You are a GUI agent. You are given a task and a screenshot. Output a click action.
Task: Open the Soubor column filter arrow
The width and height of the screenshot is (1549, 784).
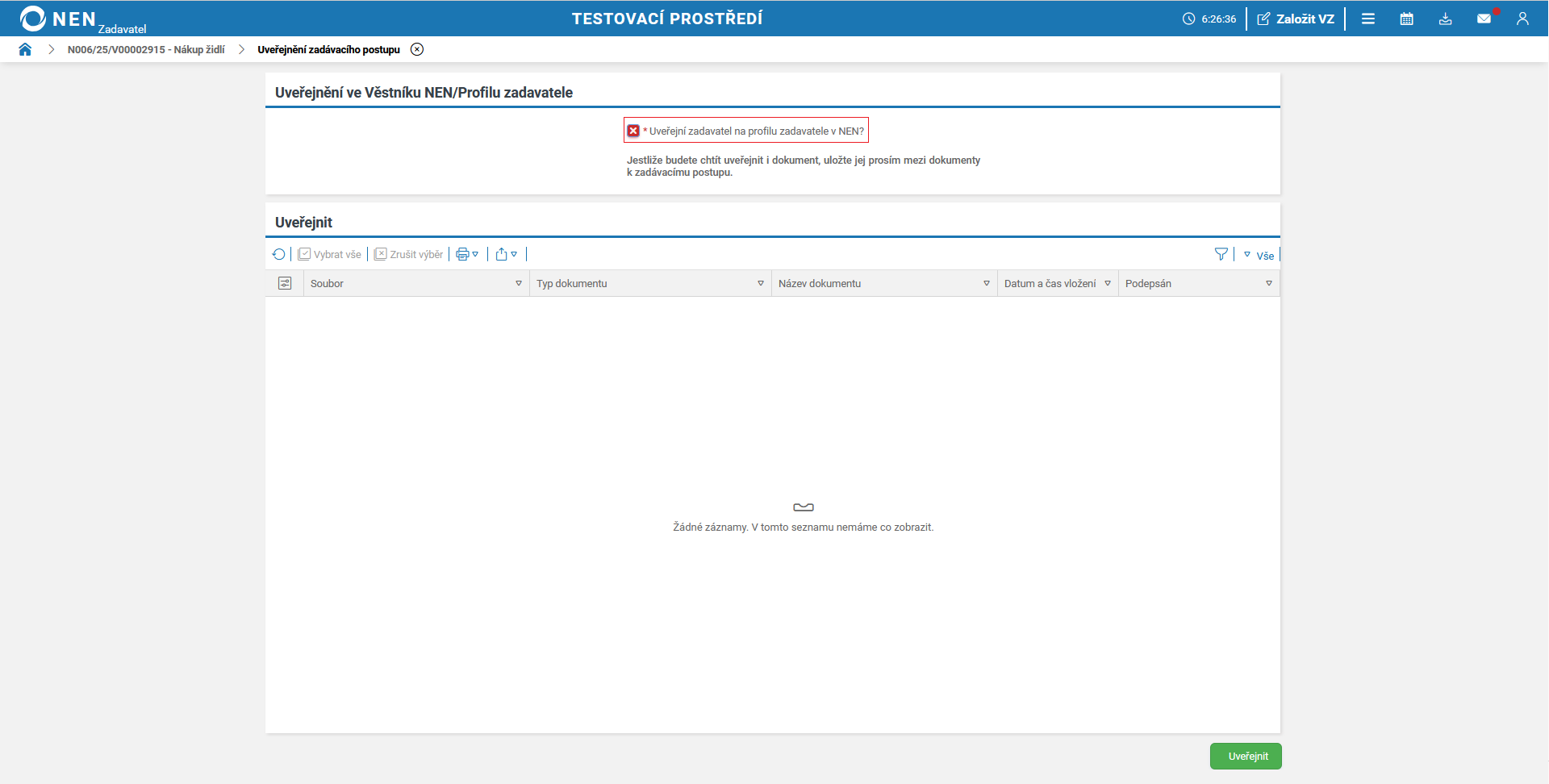pos(519,283)
